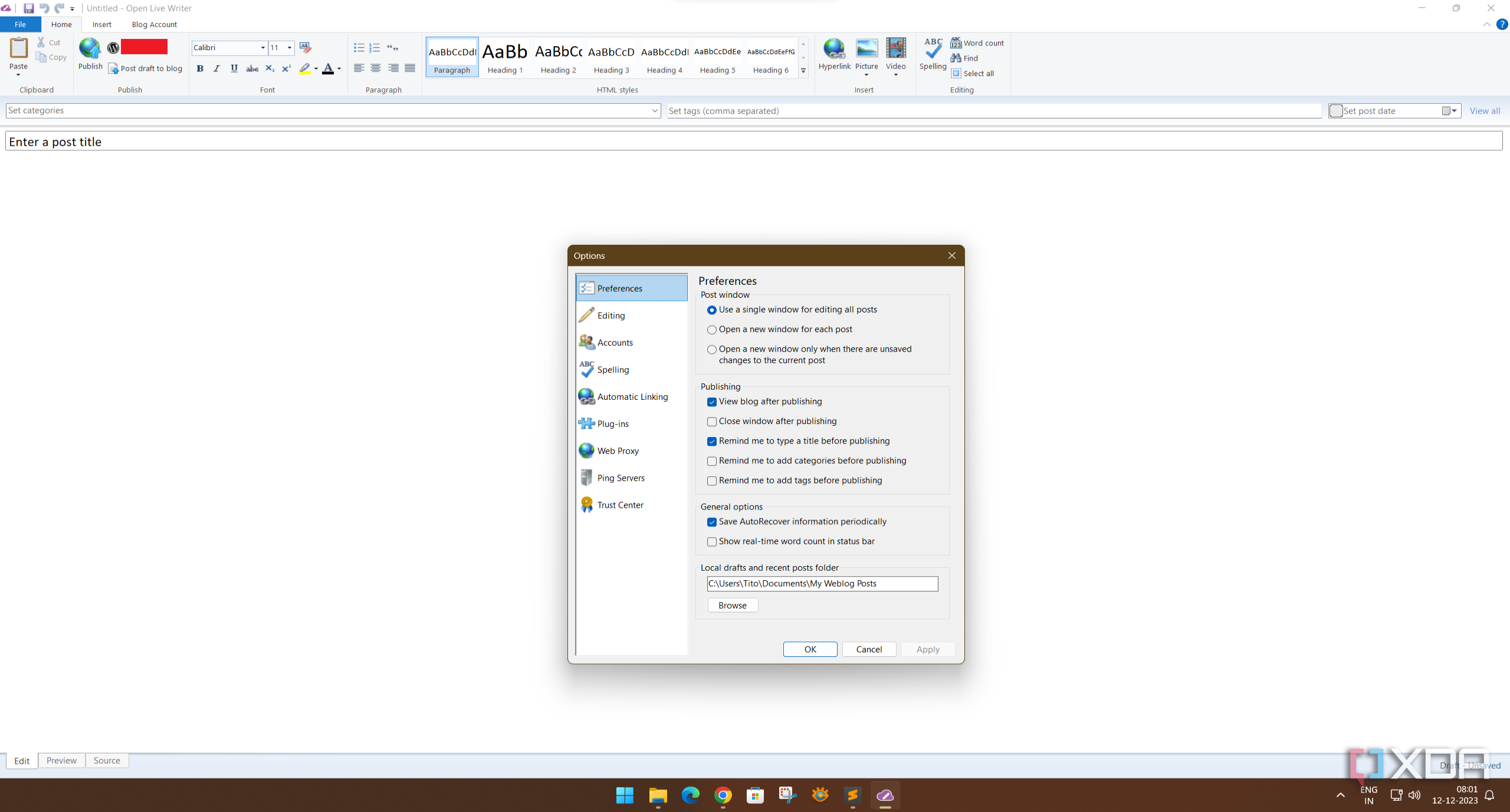Check Show real-time word count option
This screenshot has height=812, width=1510.
pyautogui.click(x=712, y=541)
